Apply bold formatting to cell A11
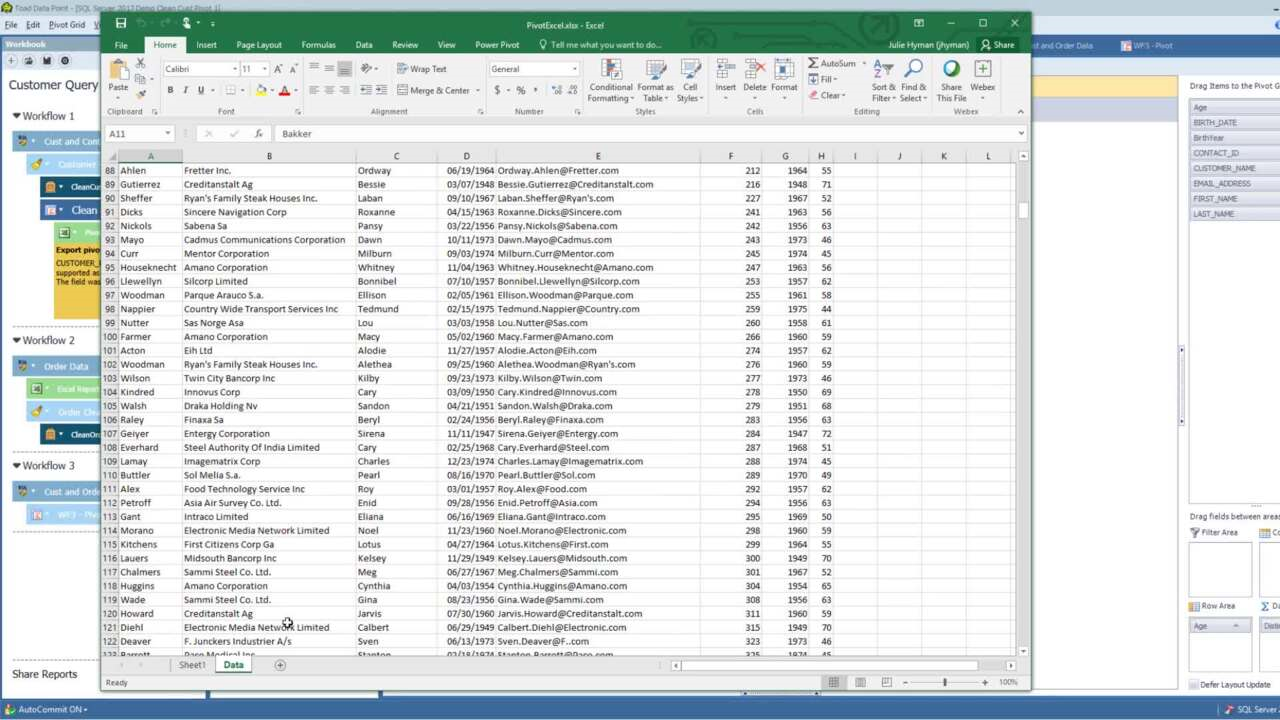Viewport: 1280px width, 720px height. click(x=170, y=89)
